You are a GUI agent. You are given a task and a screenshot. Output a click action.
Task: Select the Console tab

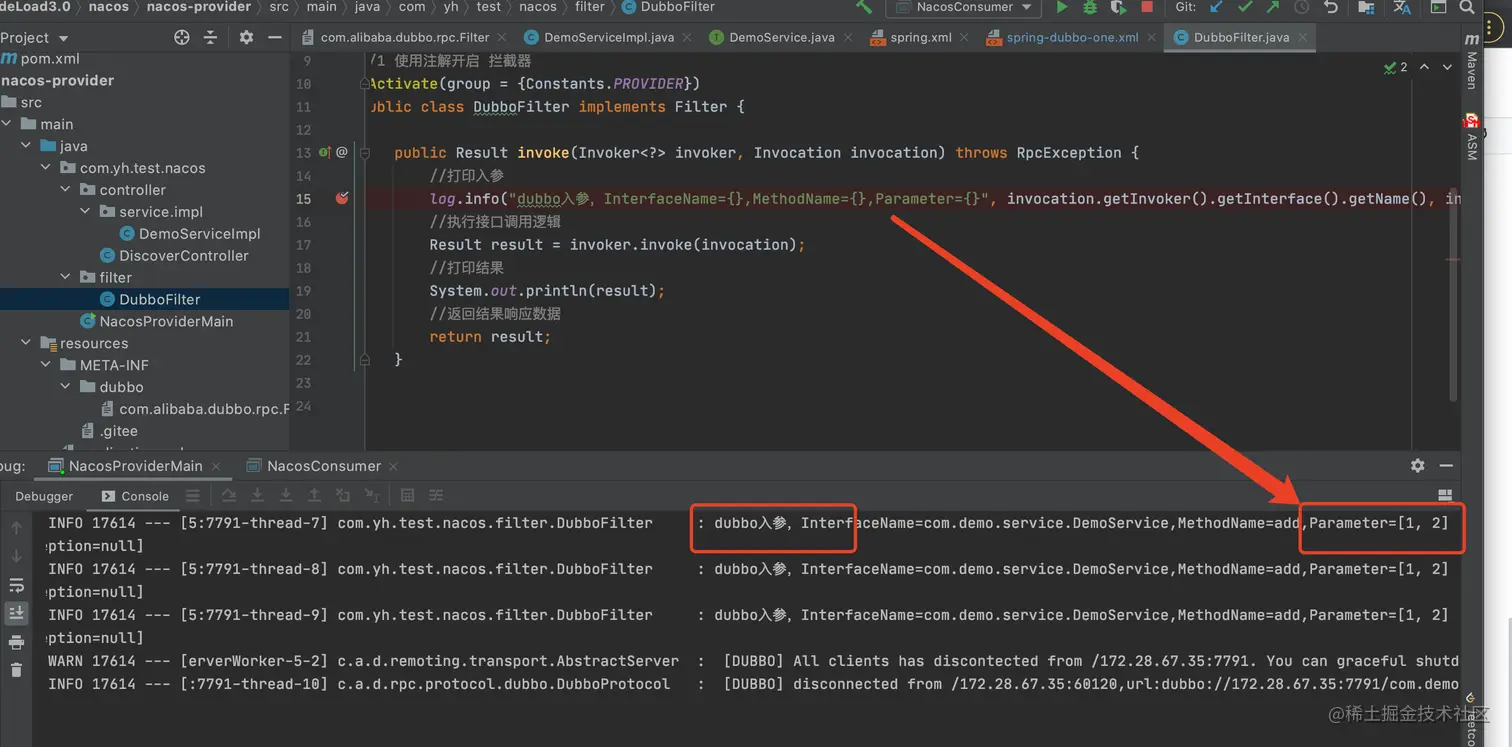click(x=135, y=496)
